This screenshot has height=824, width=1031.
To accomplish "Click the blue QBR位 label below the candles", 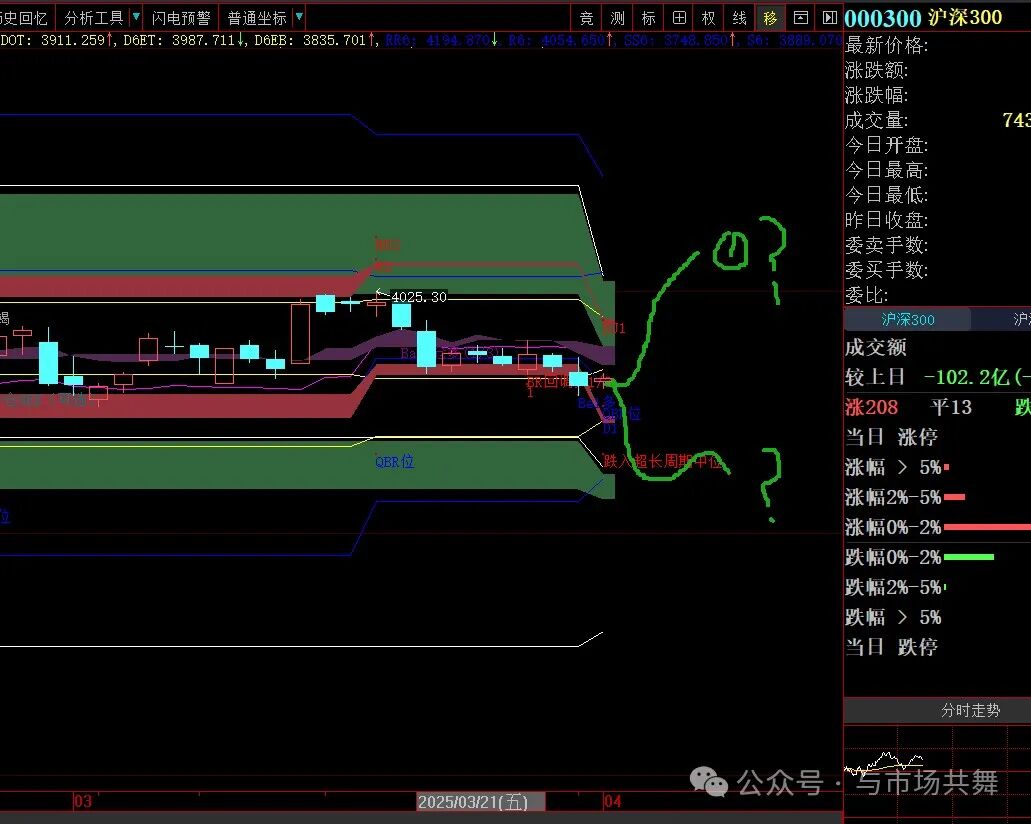I will 395,462.
